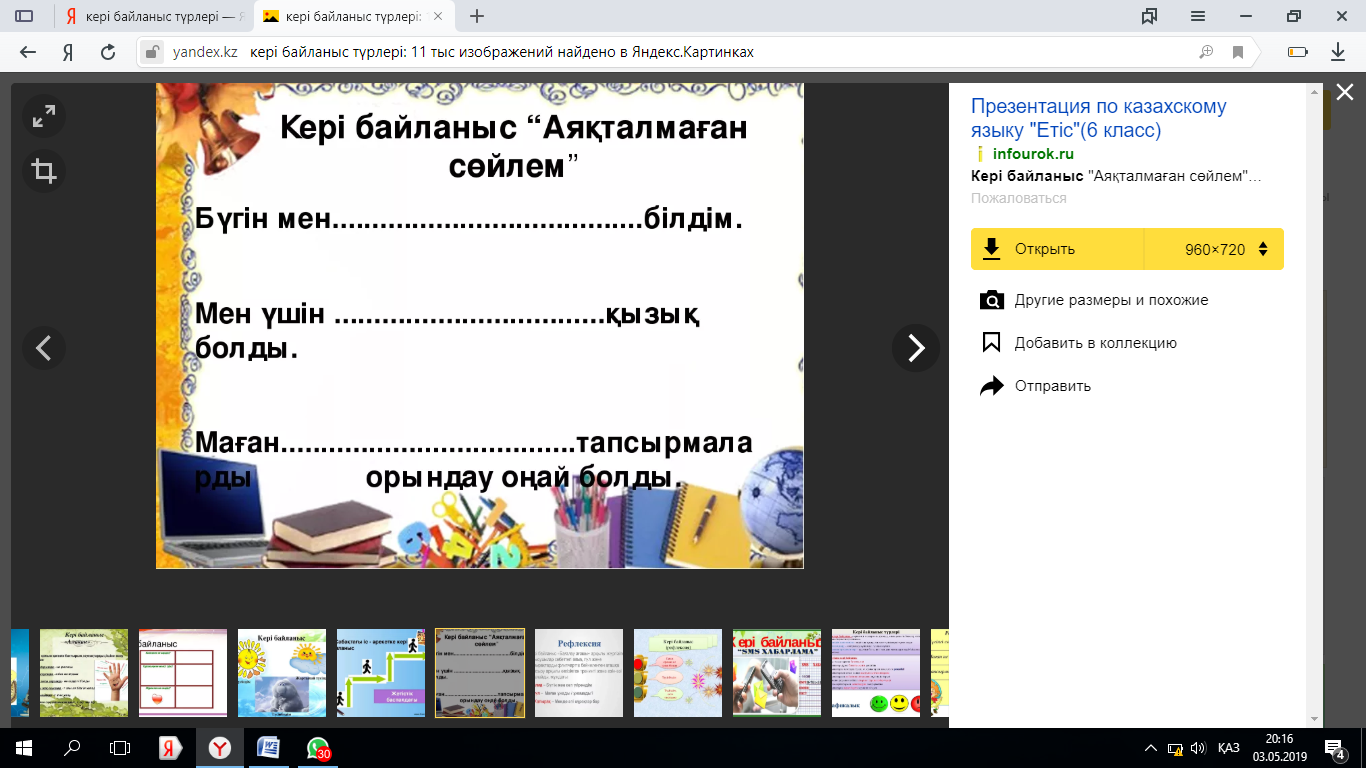The height and width of the screenshot is (768, 1366).
Task: Open the browser side panel icon
Action: (x=24, y=16)
